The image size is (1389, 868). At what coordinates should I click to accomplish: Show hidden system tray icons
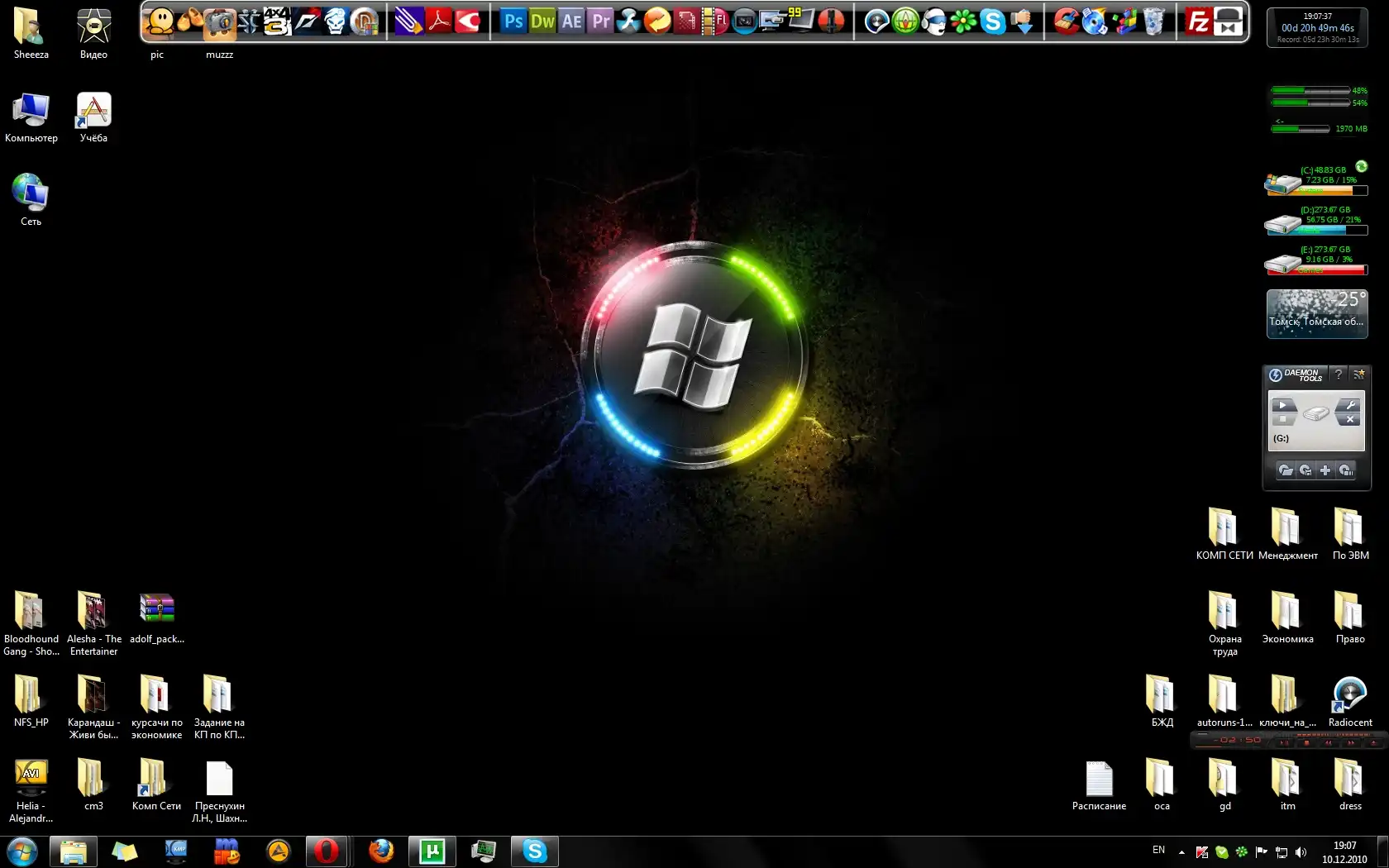[x=1181, y=851]
